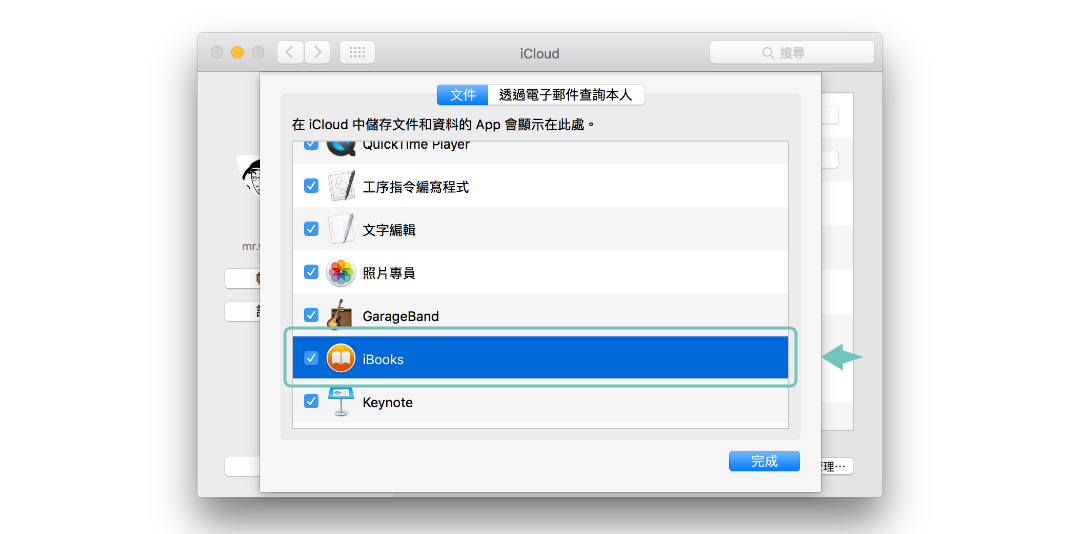This screenshot has height=534, width=1080.
Task: Uncheck the 文字編輯 checkbox
Action: tap(311, 229)
